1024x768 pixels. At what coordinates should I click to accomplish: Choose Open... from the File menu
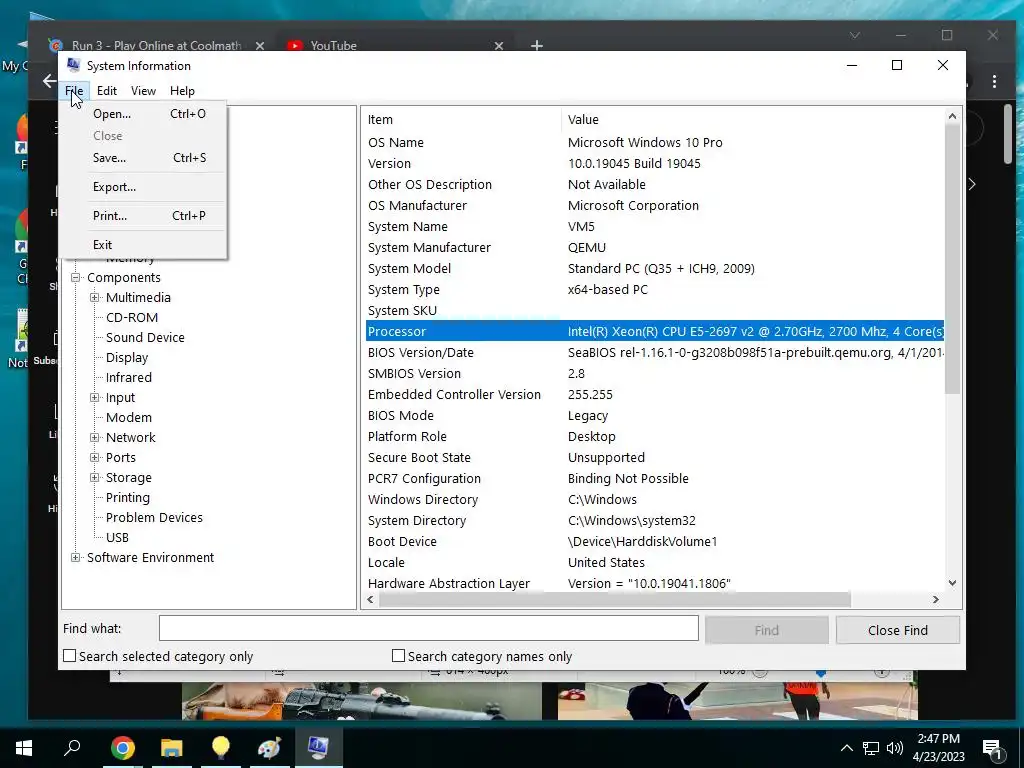144,114
